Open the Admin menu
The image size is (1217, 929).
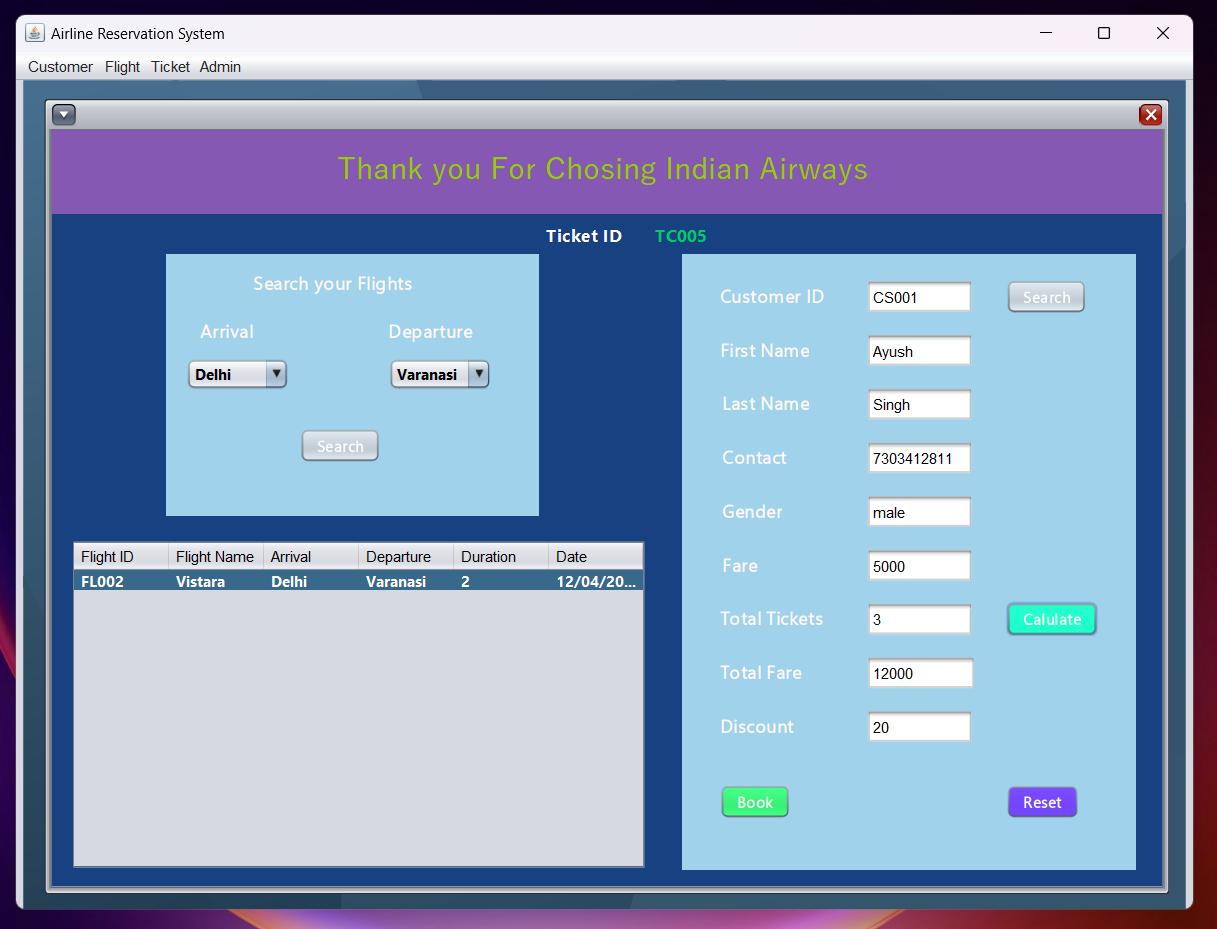pos(220,66)
